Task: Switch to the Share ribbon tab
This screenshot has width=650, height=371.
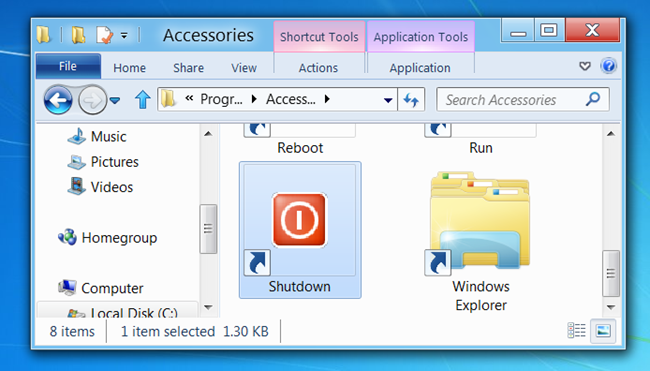Action: coord(188,68)
